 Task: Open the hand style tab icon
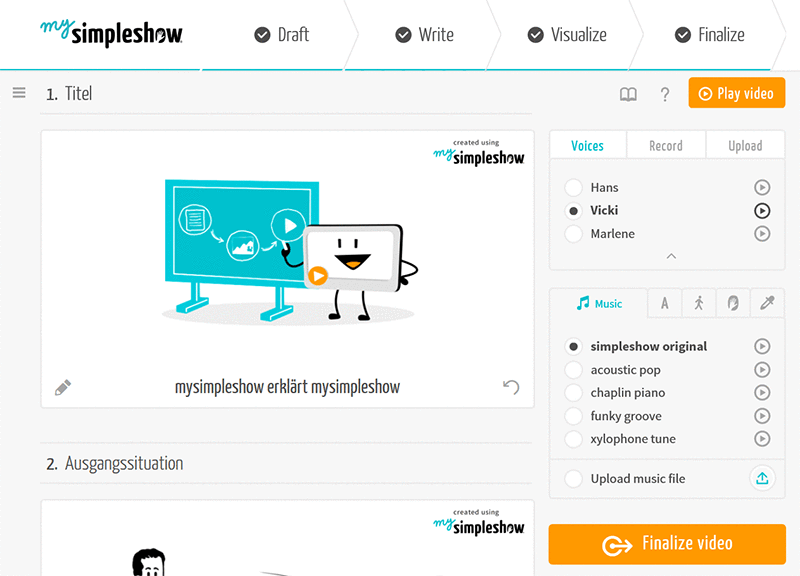click(733, 304)
